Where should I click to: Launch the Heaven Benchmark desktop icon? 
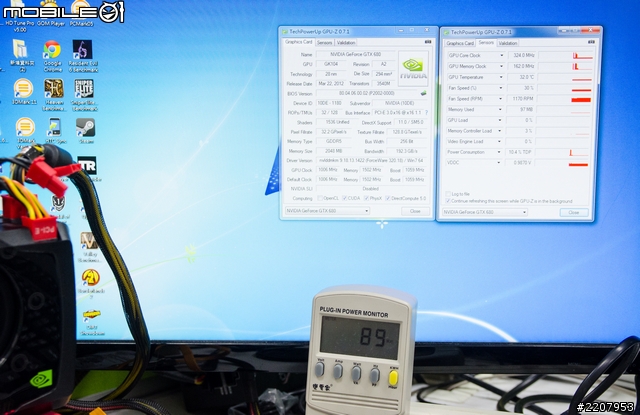click(x=54, y=94)
